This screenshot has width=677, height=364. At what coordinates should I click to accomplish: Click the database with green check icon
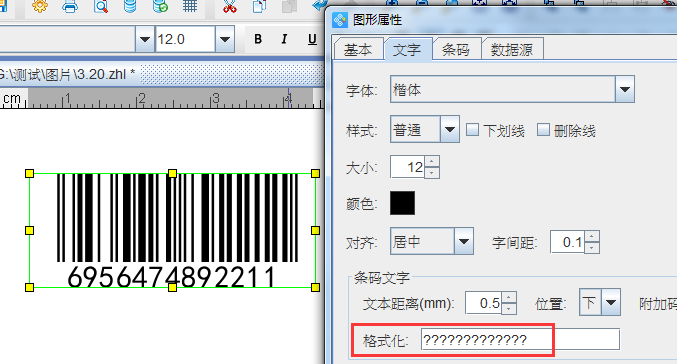pos(160,6)
